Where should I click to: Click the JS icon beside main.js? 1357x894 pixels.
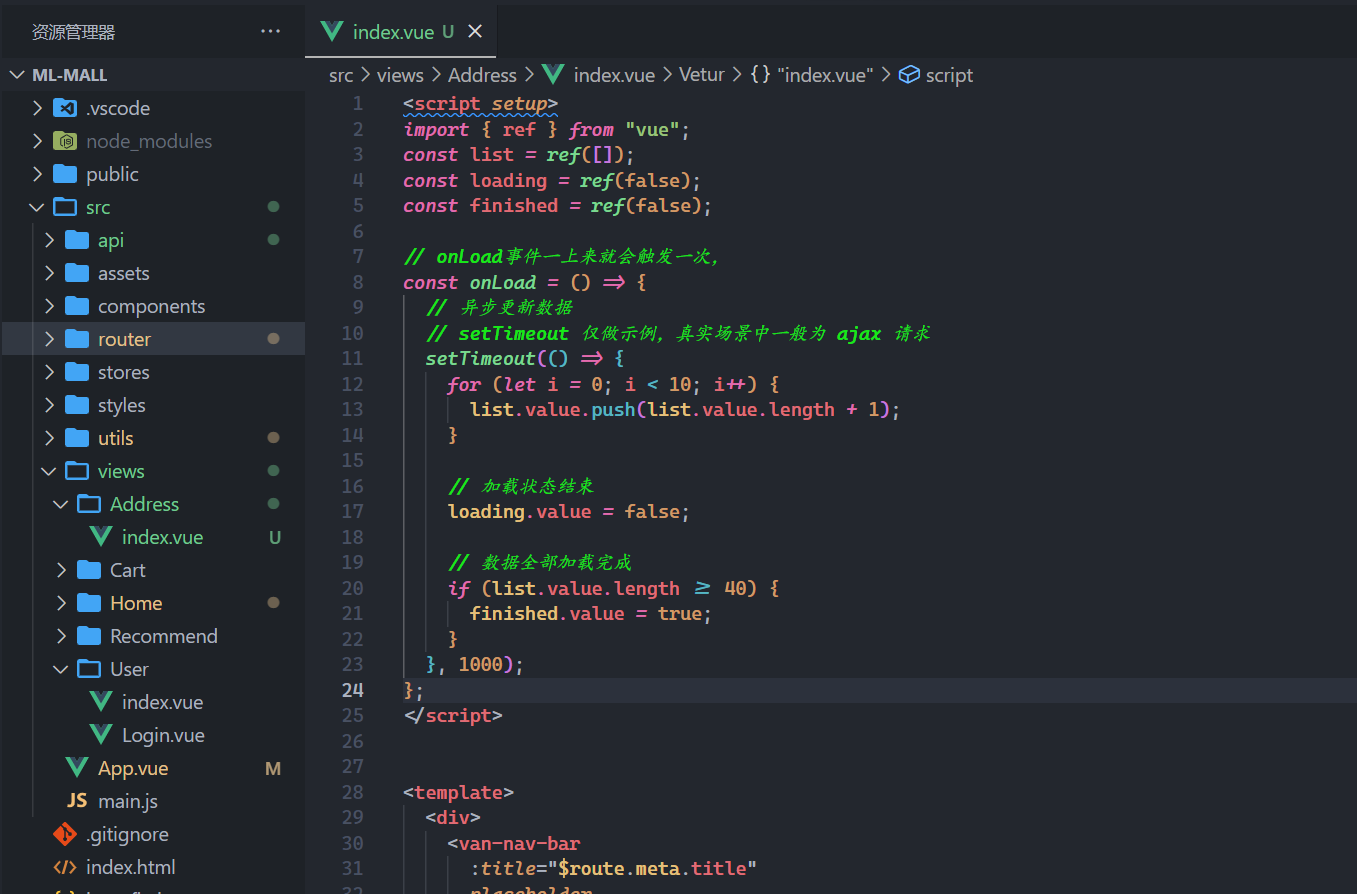pyautogui.click(x=77, y=801)
